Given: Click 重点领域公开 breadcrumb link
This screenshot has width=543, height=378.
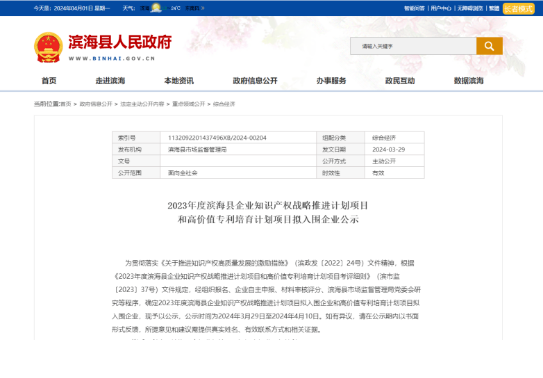Looking at the screenshot, I should 189,104.
